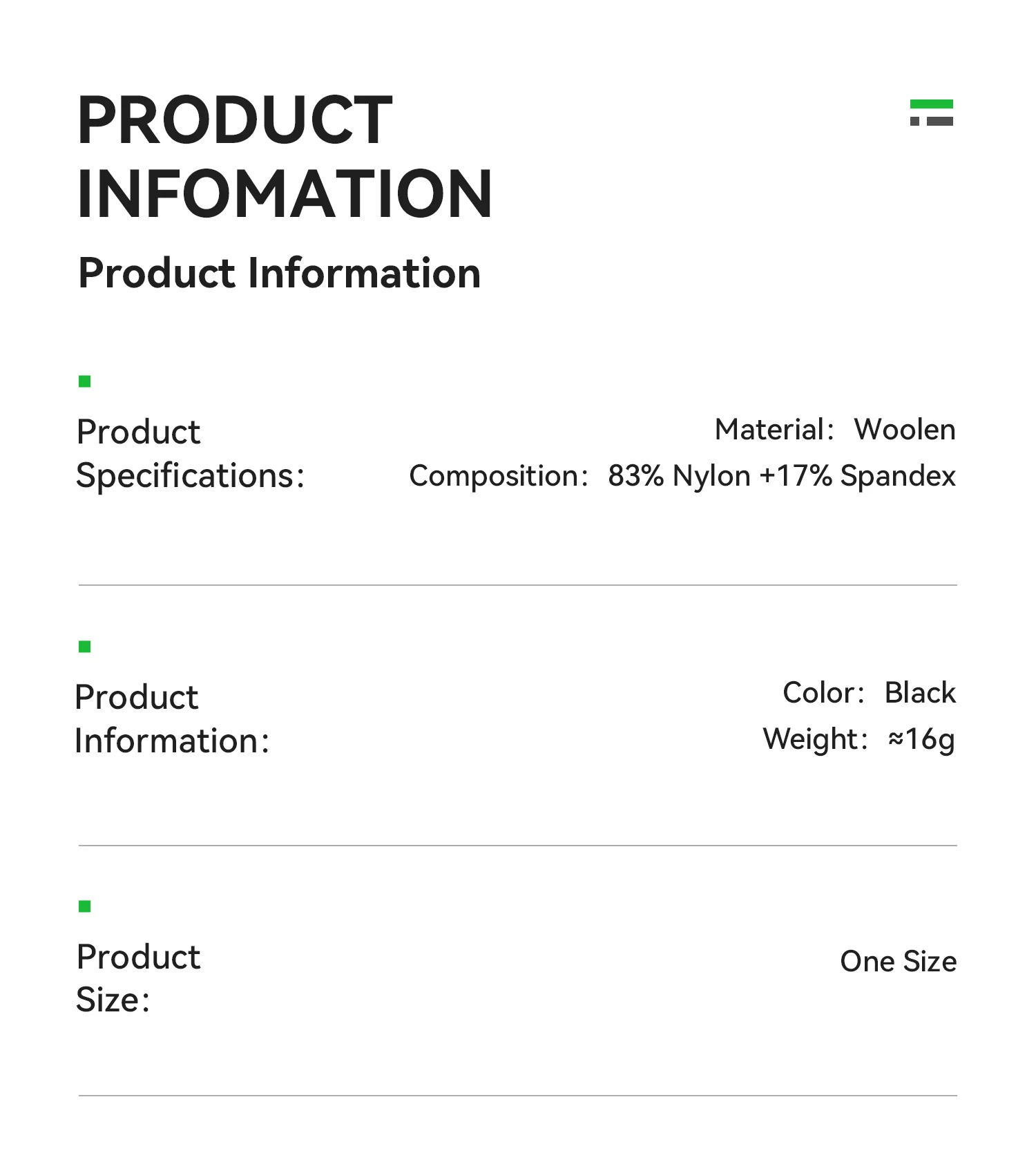Image resolution: width=1036 pixels, height=1171 pixels.
Task: Click the Composition label
Action: (x=499, y=476)
